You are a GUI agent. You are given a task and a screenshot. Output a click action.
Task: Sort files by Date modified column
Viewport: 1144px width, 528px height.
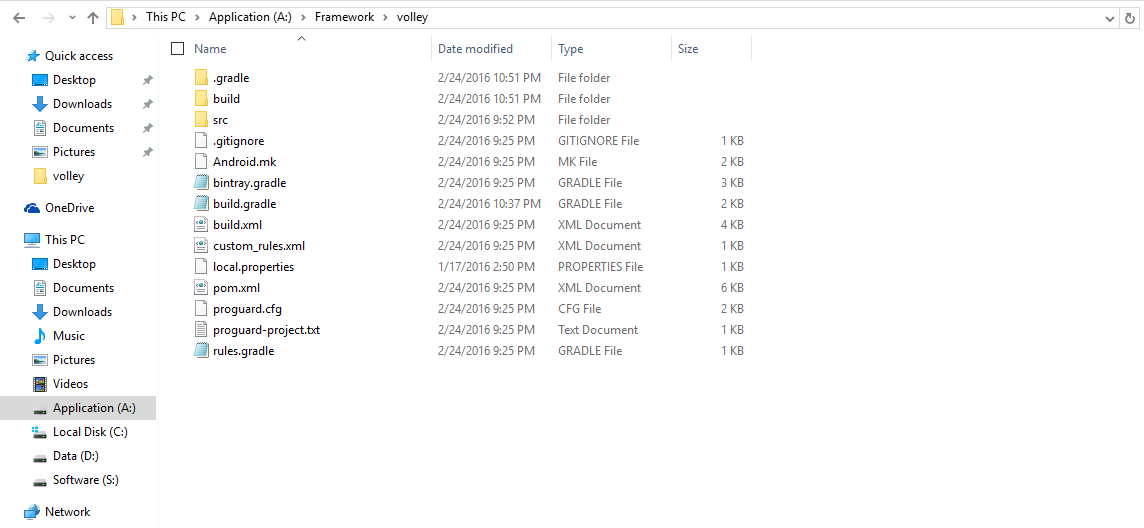click(475, 49)
